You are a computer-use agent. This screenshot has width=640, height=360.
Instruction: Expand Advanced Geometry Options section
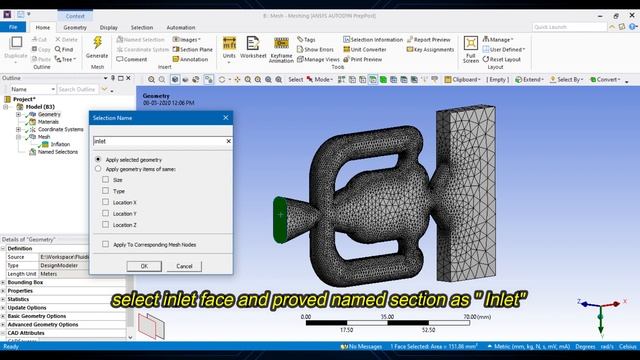click(x=3, y=324)
